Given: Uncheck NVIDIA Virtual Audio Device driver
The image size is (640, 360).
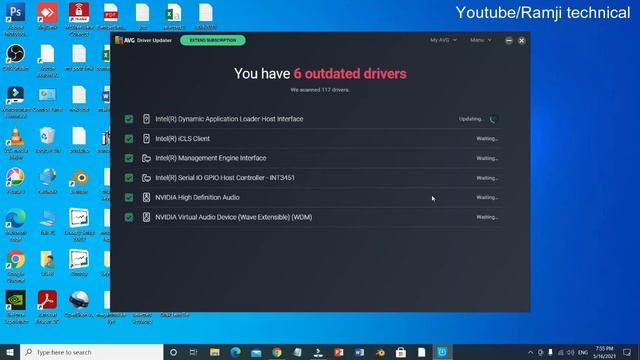Looking at the screenshot, I should click(129, 217).
